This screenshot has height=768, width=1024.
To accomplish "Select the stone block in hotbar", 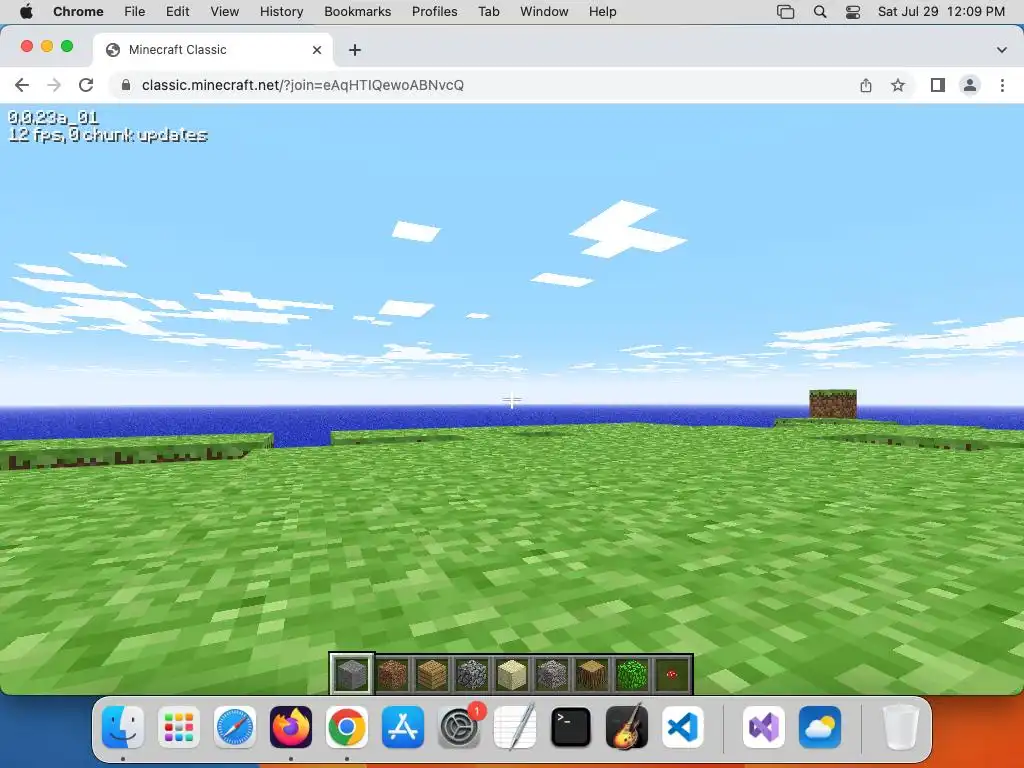I will point(352,674).
